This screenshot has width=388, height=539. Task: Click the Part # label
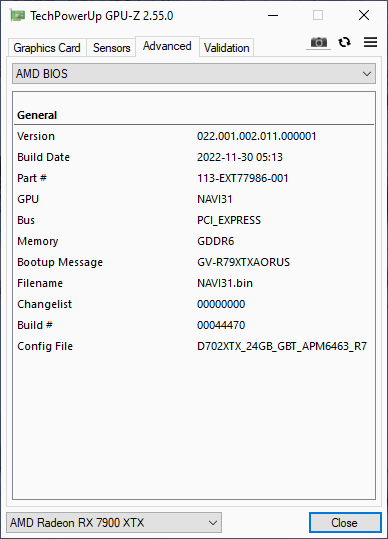click(x=32, y=178)
